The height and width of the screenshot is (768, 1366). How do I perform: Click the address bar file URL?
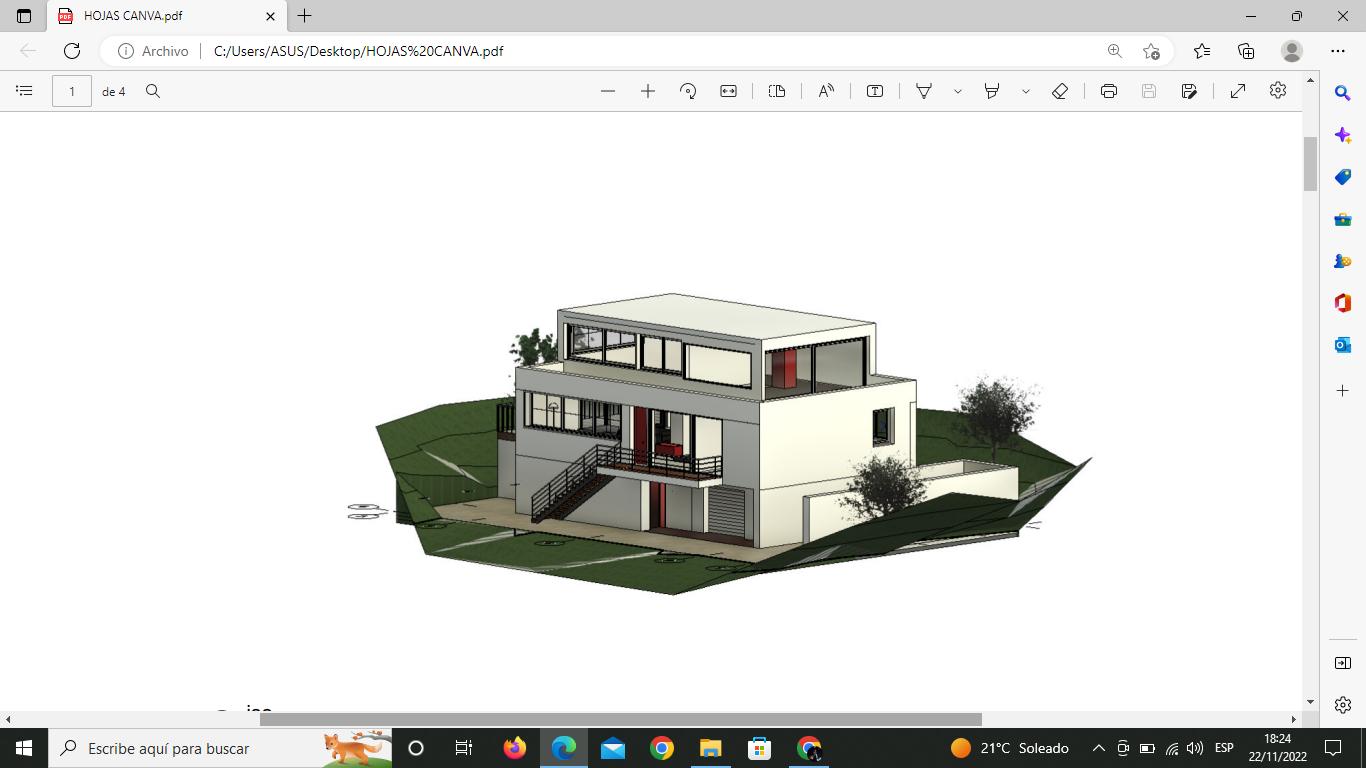(359, 51)
